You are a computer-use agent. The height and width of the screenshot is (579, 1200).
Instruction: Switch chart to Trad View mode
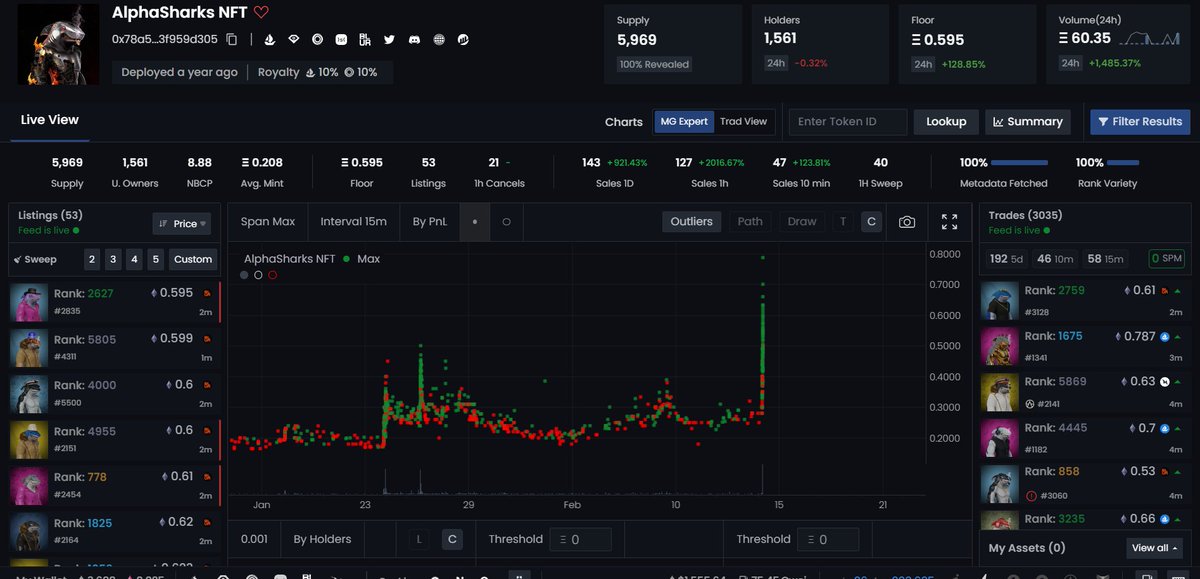pyautogui.click(x=743, y=122)
